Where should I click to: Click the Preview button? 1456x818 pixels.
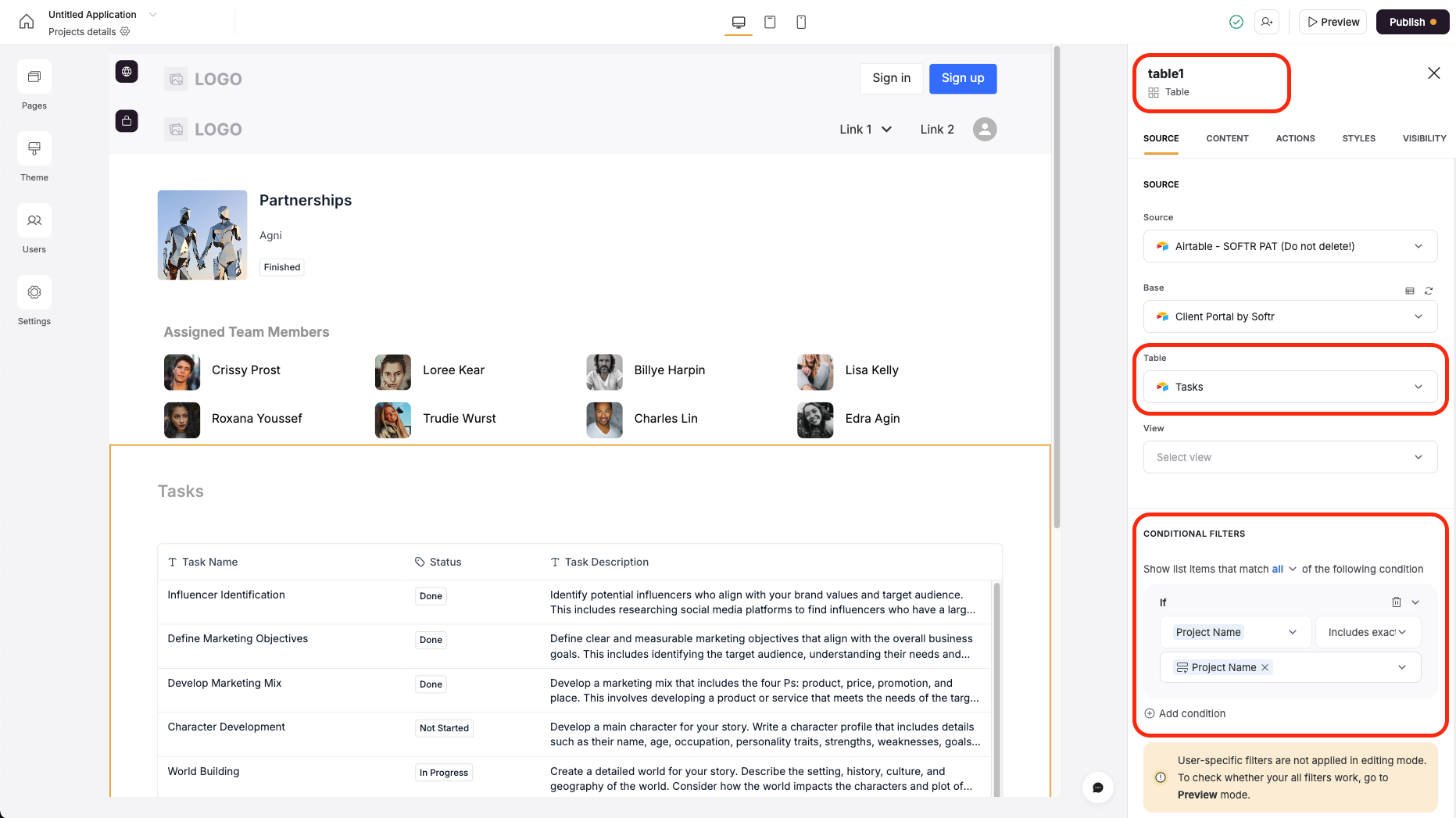pyautogui.click(x=1333, y=22)
